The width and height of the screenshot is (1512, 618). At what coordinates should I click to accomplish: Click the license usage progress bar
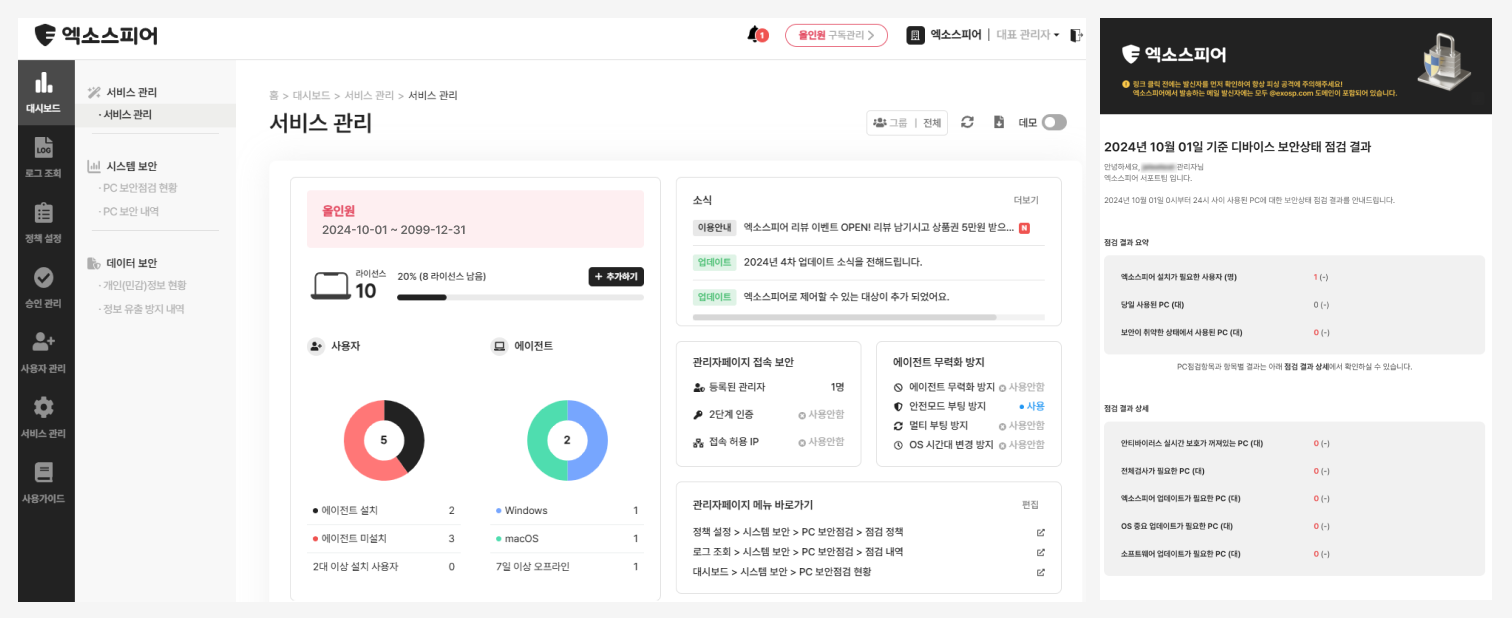pyautogui.click(x=520, y=297)
